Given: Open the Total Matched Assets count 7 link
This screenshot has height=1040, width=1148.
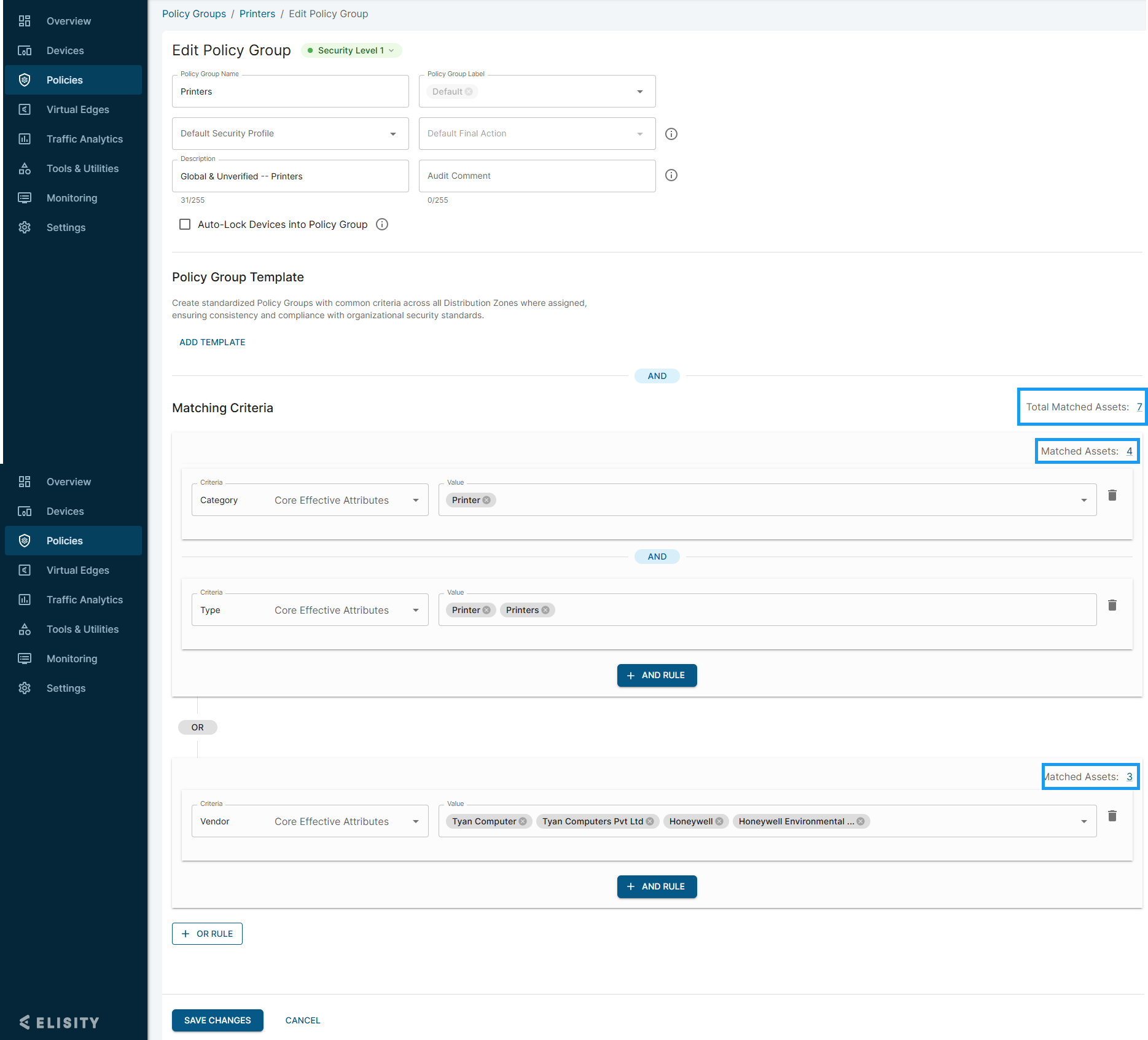Looking at the screenshot, I should (x=1139, y=407).
